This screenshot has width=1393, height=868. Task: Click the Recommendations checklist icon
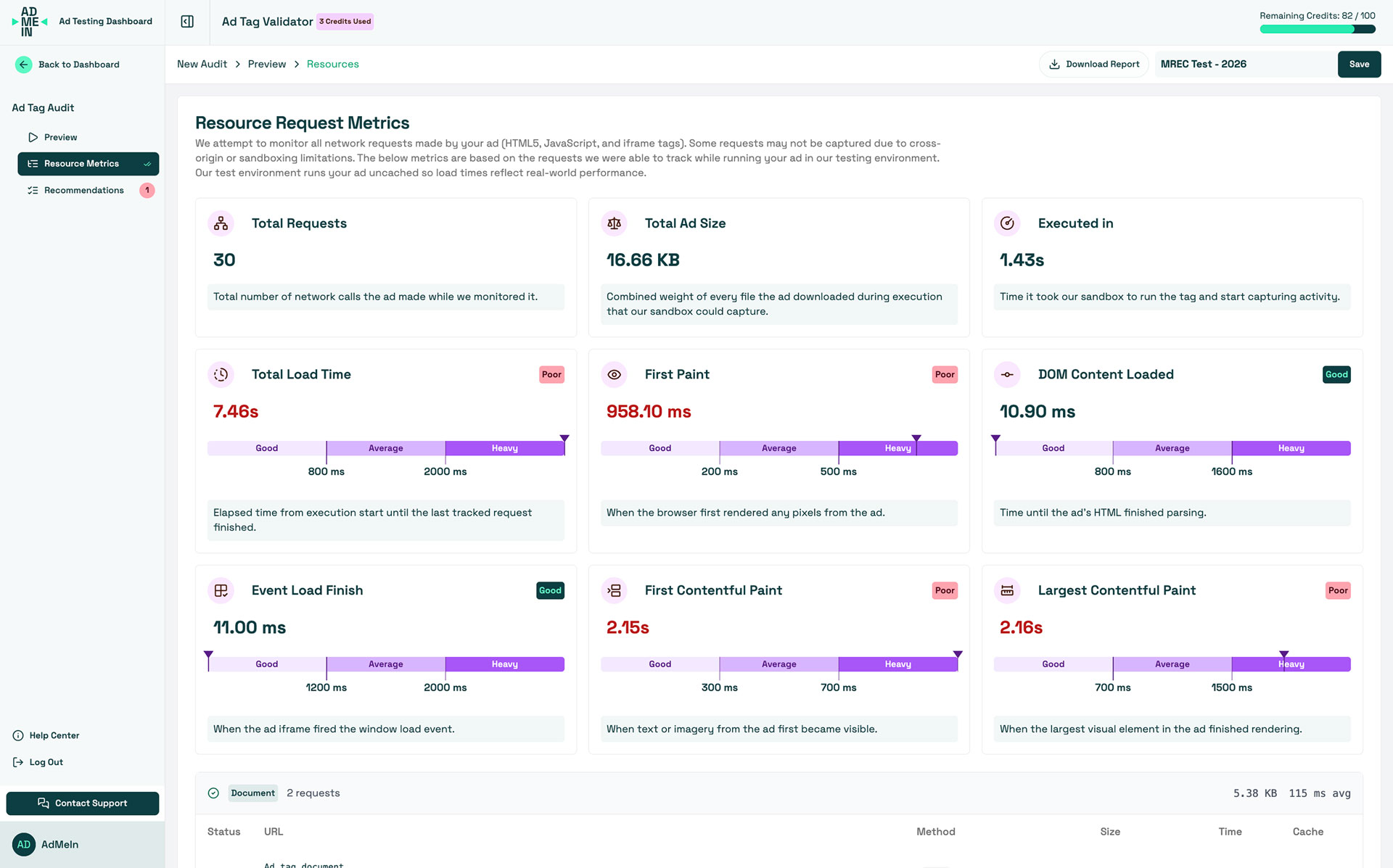[33, 191]
